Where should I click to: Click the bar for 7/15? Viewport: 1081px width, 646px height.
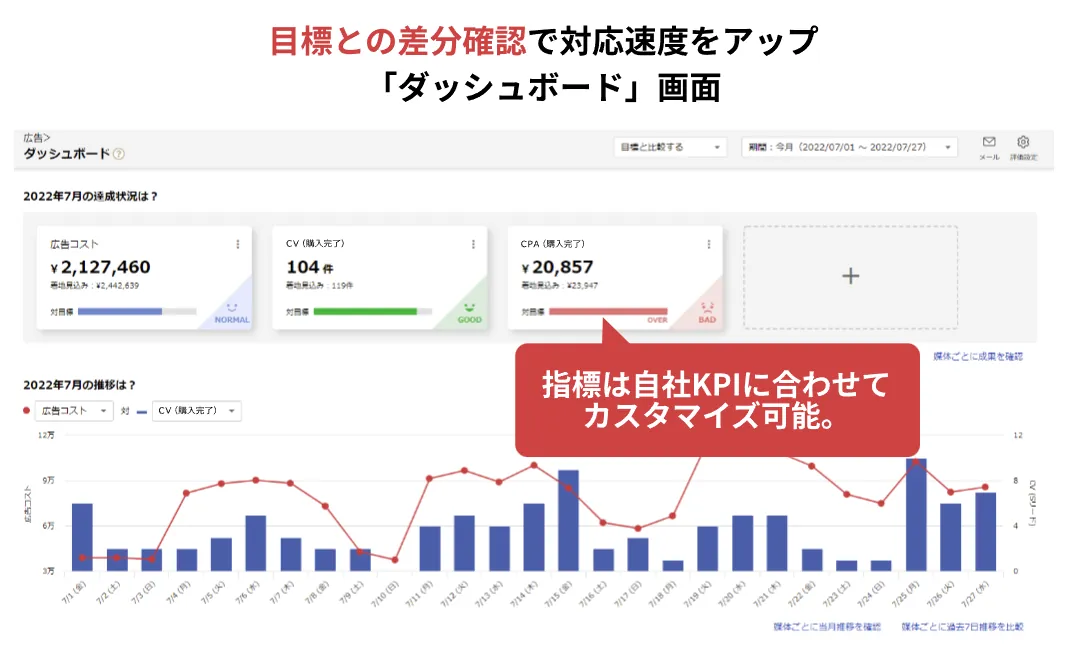click(x=568, y=521)
